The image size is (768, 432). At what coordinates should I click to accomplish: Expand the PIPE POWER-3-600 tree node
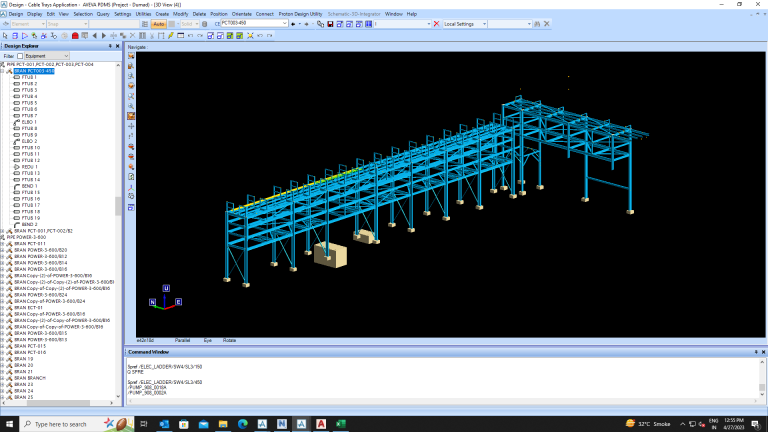point(2,237)
